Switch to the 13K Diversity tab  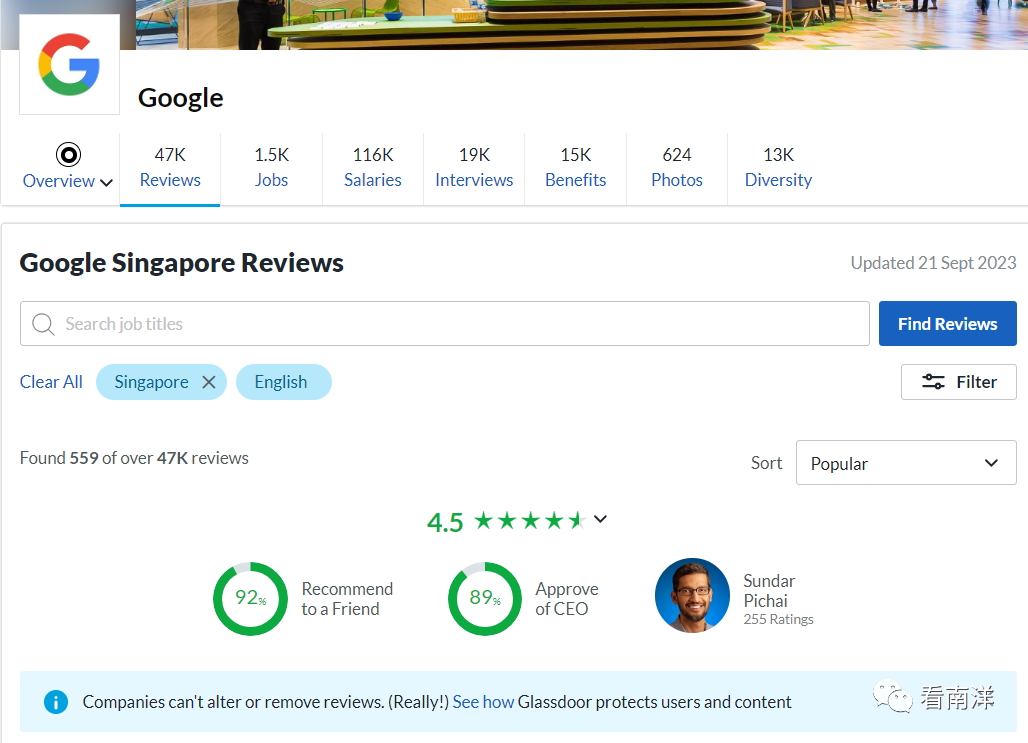tap(778, 167)
